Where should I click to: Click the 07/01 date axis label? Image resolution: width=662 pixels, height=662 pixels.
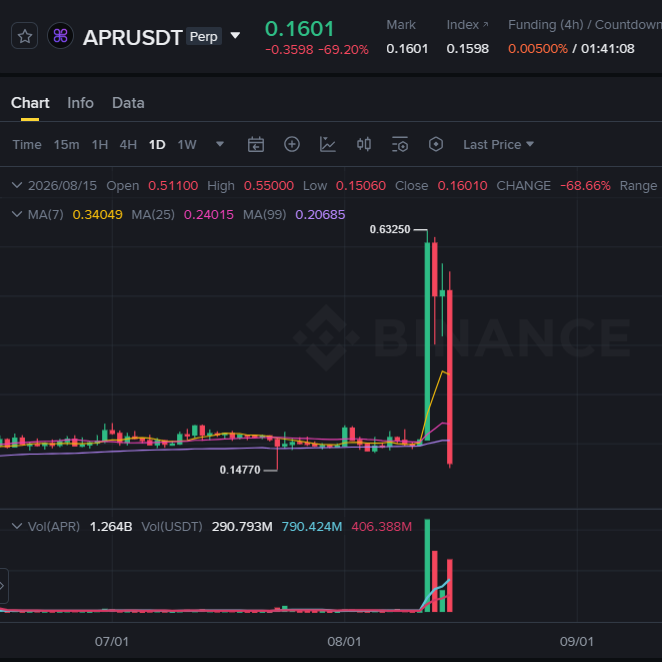click(111, 642)
